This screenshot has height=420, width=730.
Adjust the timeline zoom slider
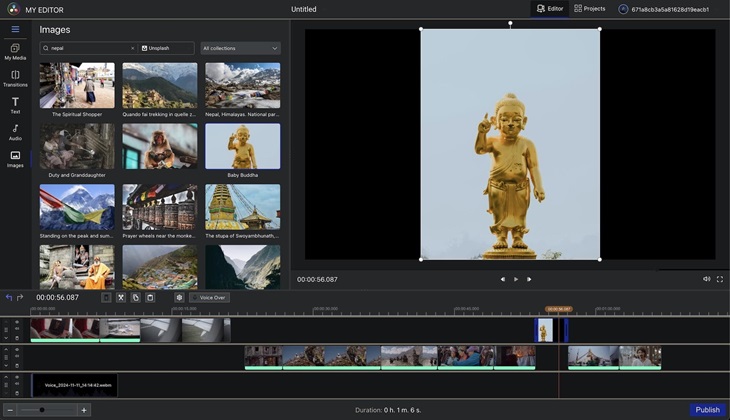click(x=42, y=410)
